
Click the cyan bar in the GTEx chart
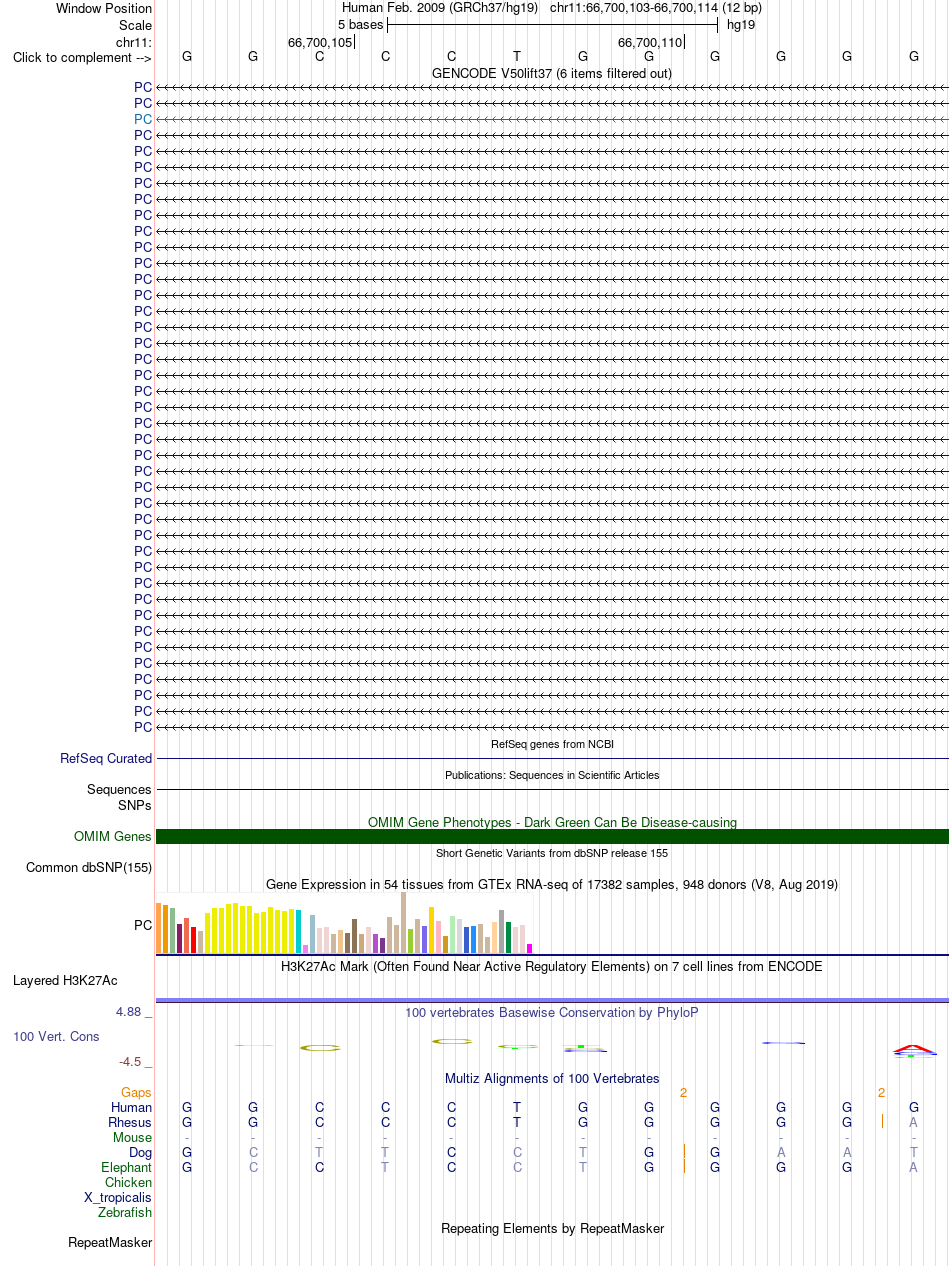tap(298, 931)
